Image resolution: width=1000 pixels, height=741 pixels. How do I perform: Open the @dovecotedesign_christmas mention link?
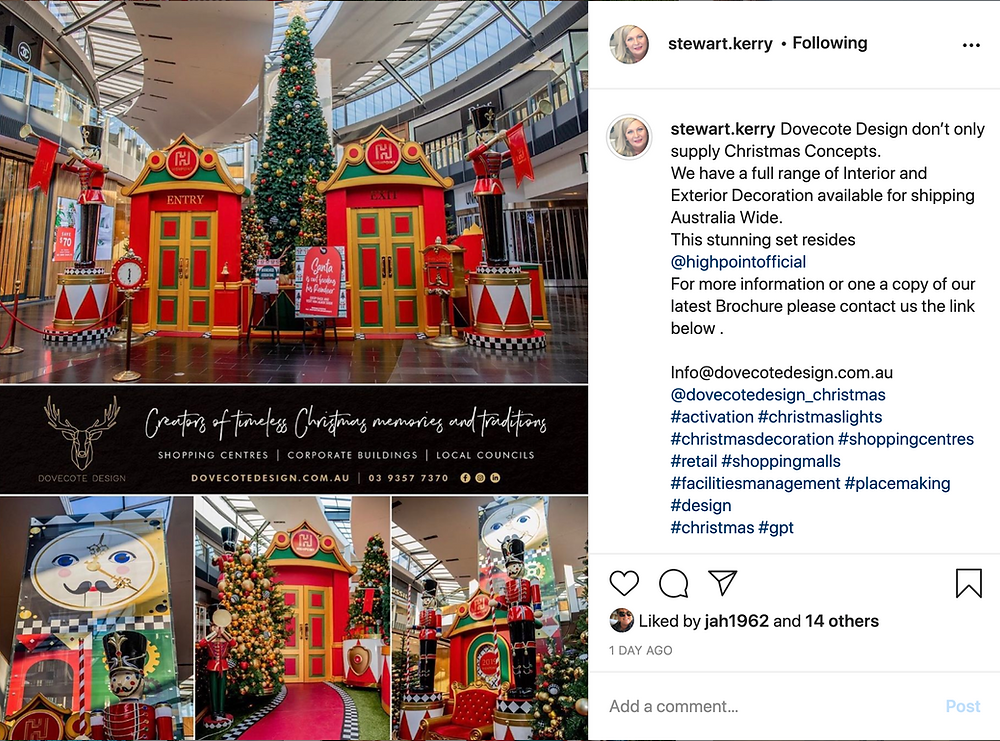(x=777, y=395)
